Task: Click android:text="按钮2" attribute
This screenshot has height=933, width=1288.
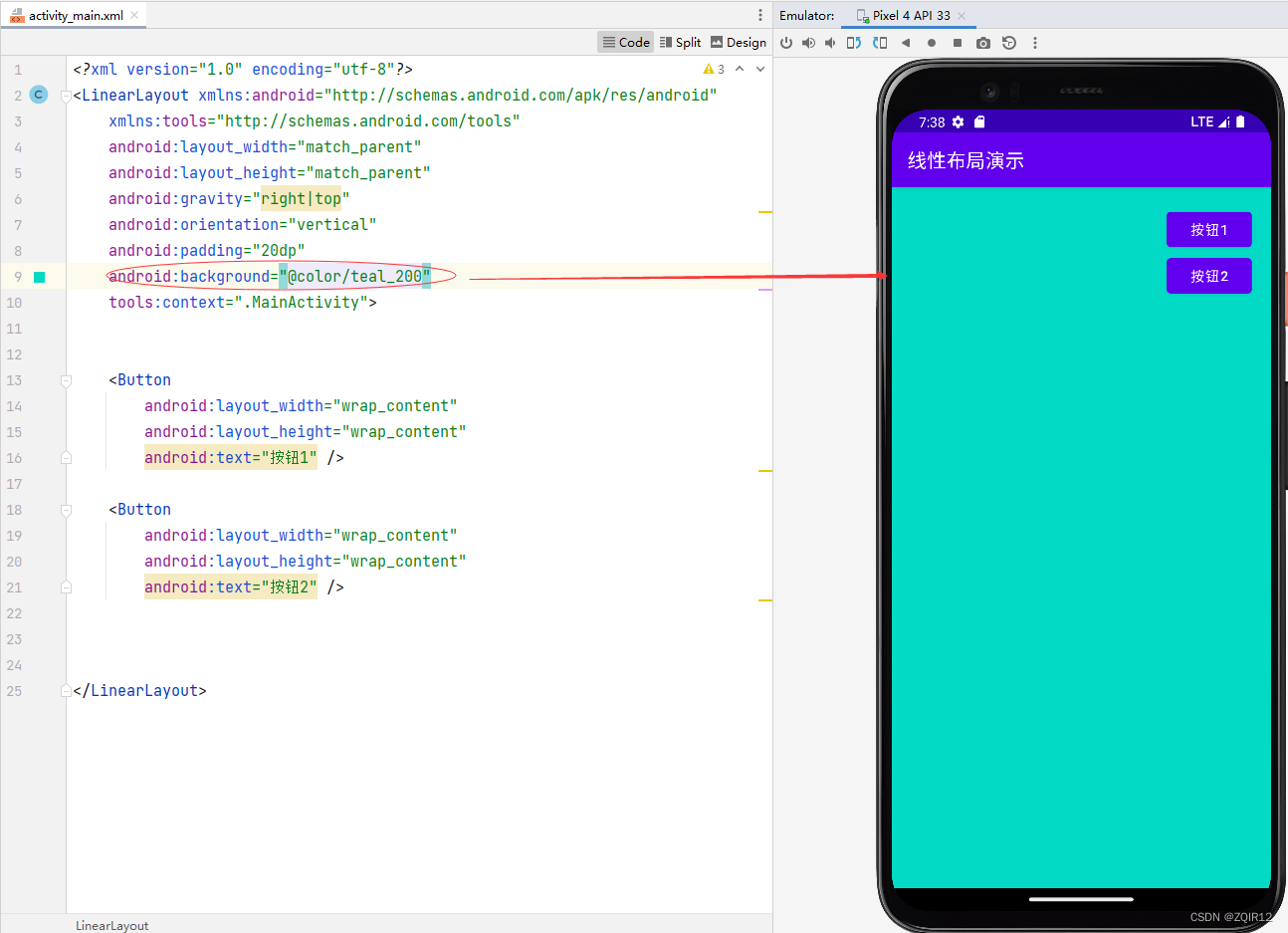Action: tap(231, 587)
